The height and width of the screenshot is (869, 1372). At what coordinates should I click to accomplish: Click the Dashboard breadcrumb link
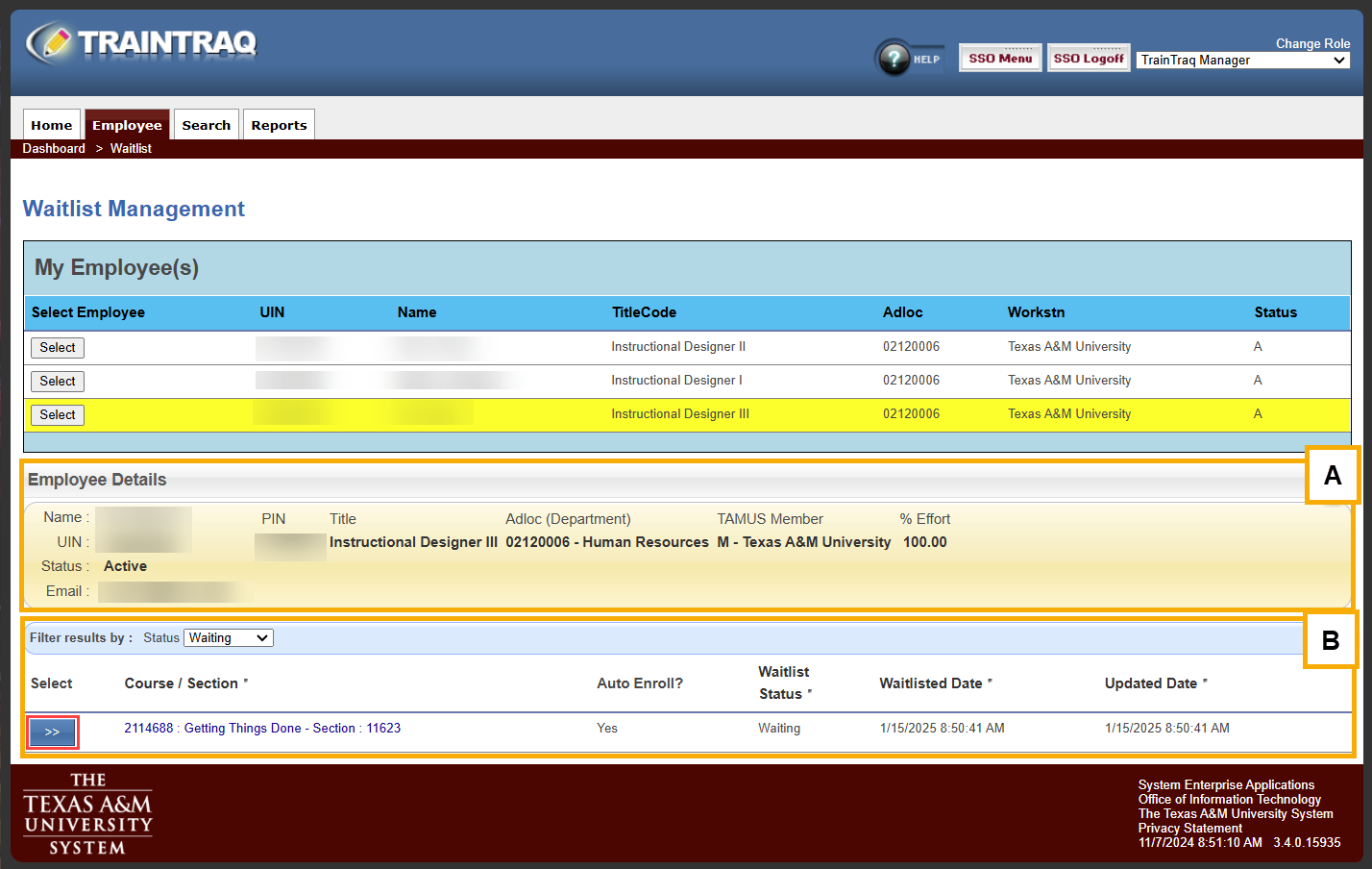(x=54, y=149)
